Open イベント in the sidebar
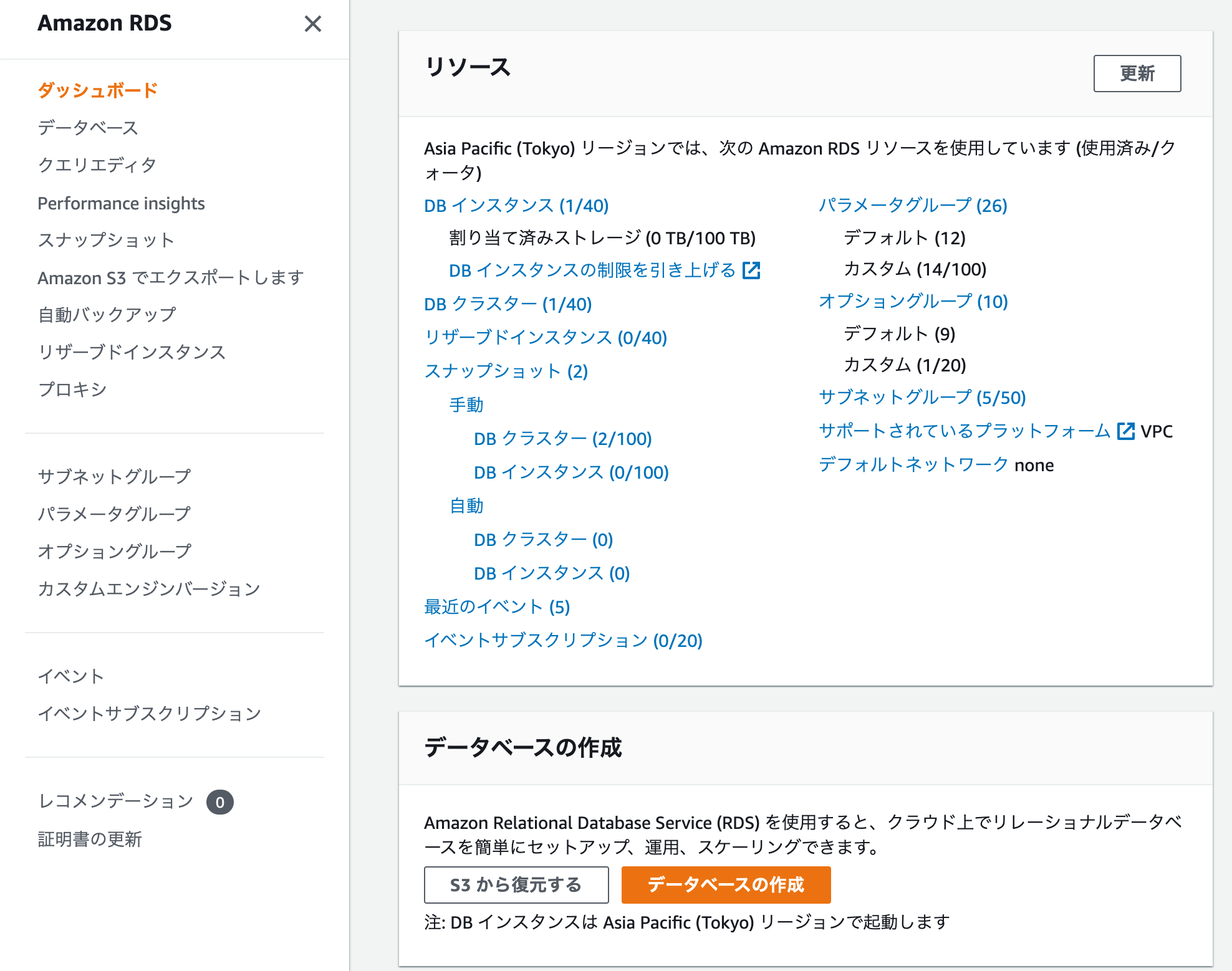This screenshot has height=971, width=1232. (71, 676)
